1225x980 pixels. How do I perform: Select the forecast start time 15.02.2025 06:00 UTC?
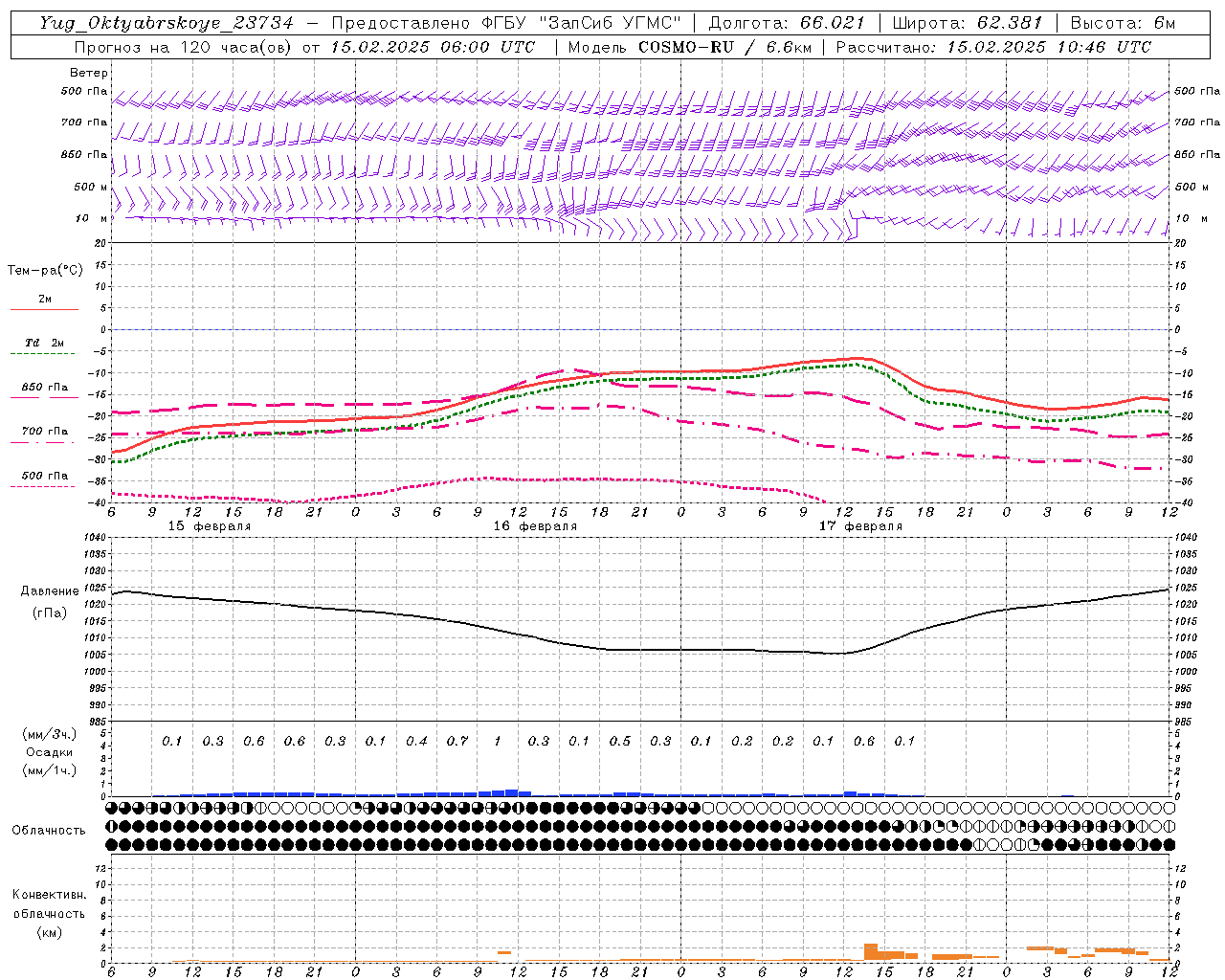click(433, 47)
